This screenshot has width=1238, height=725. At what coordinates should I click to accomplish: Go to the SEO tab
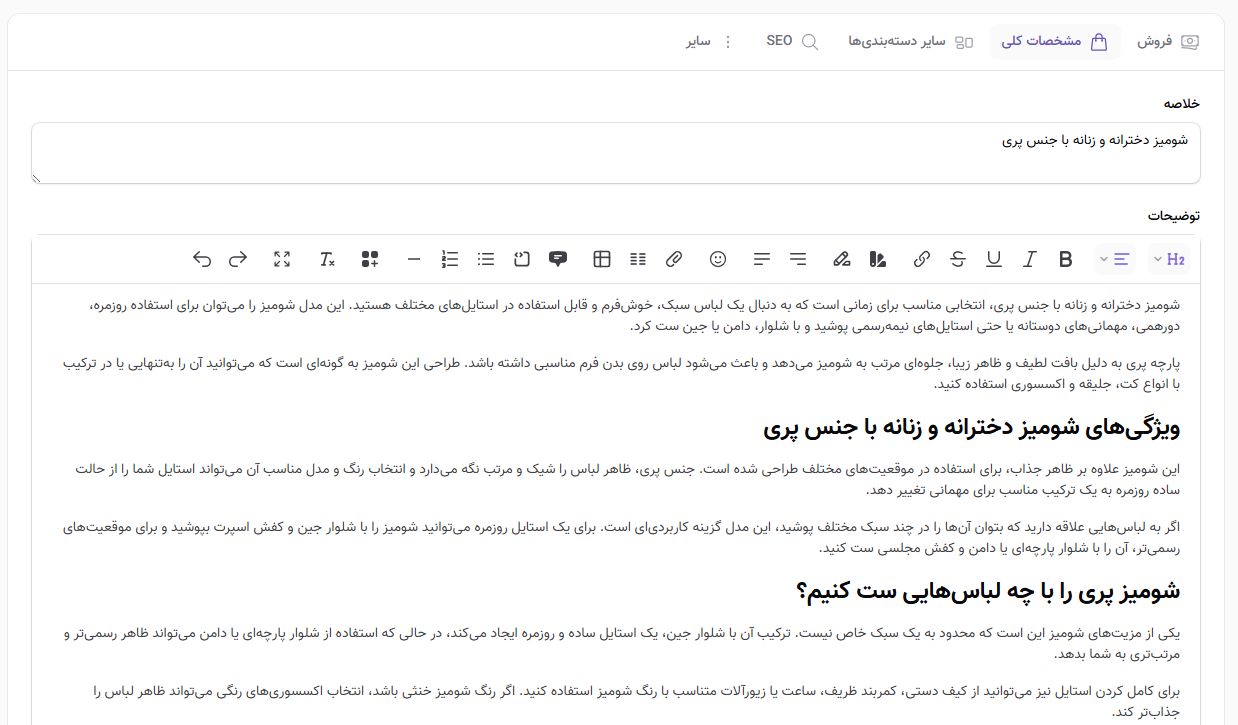(x=792, y=42)
